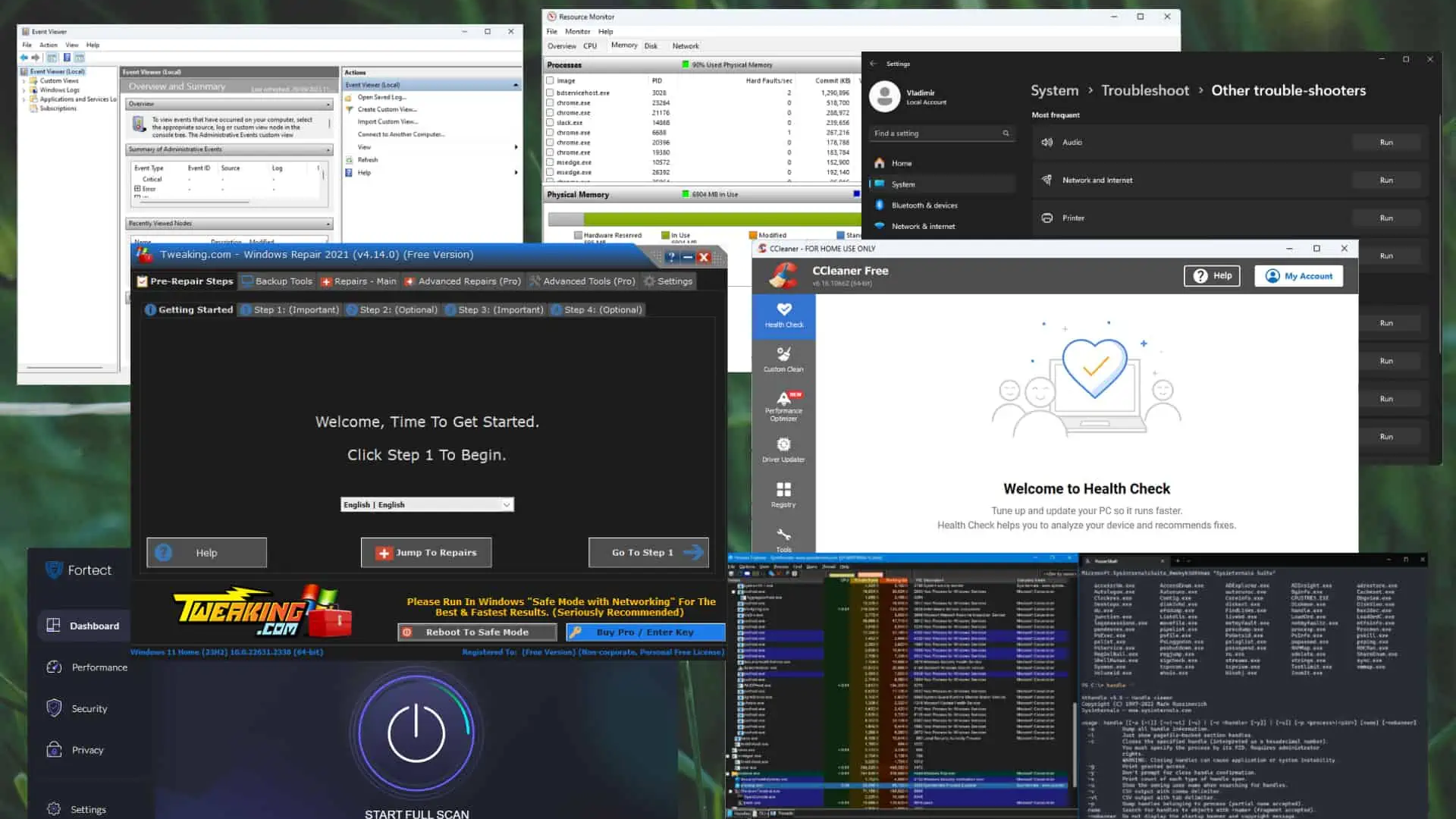Select Performance in Fortect sidebar
The width and height of the screenshot is (1456, 819).
point(87,667)
